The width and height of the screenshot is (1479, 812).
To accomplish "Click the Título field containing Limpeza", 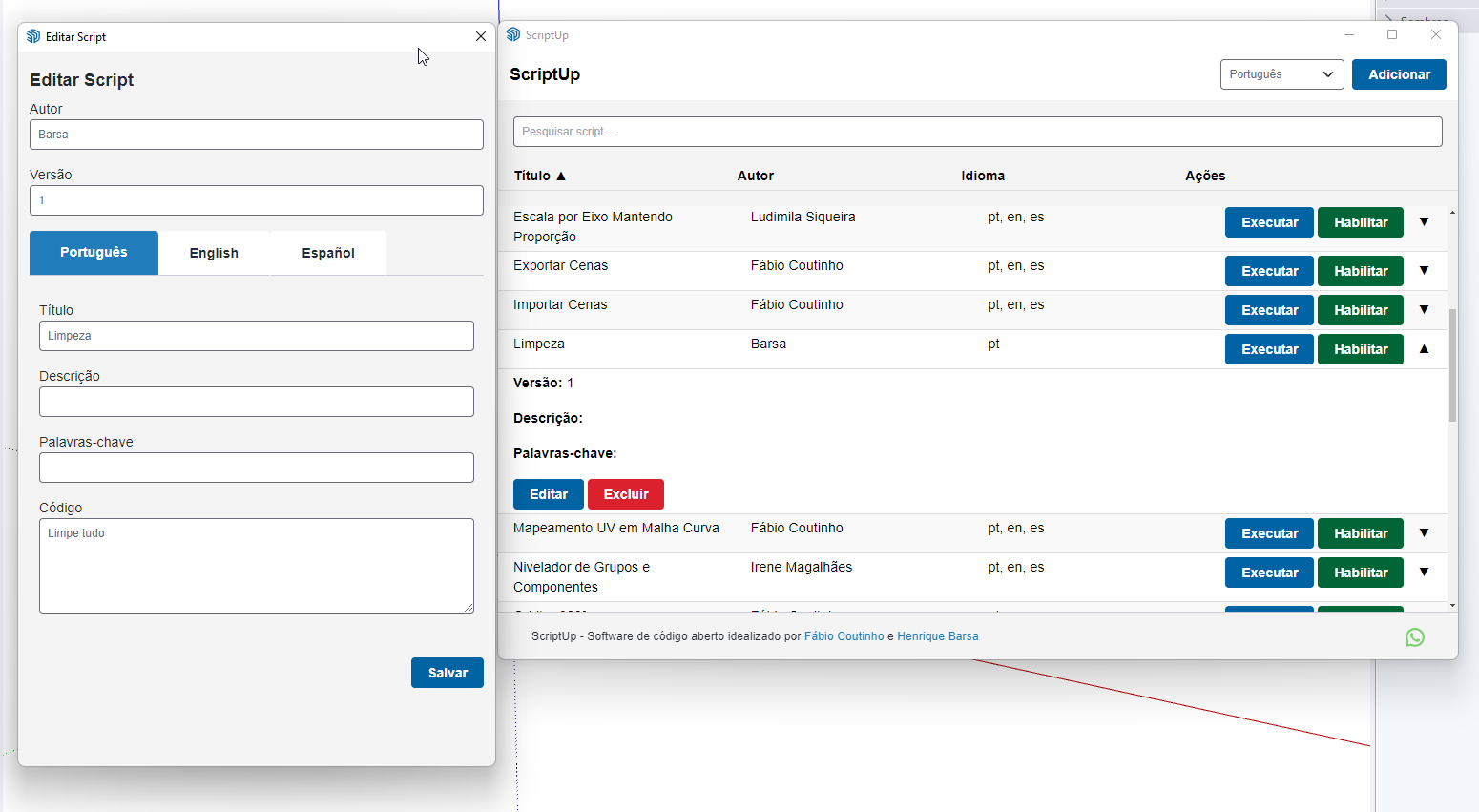I will [257, 336].
